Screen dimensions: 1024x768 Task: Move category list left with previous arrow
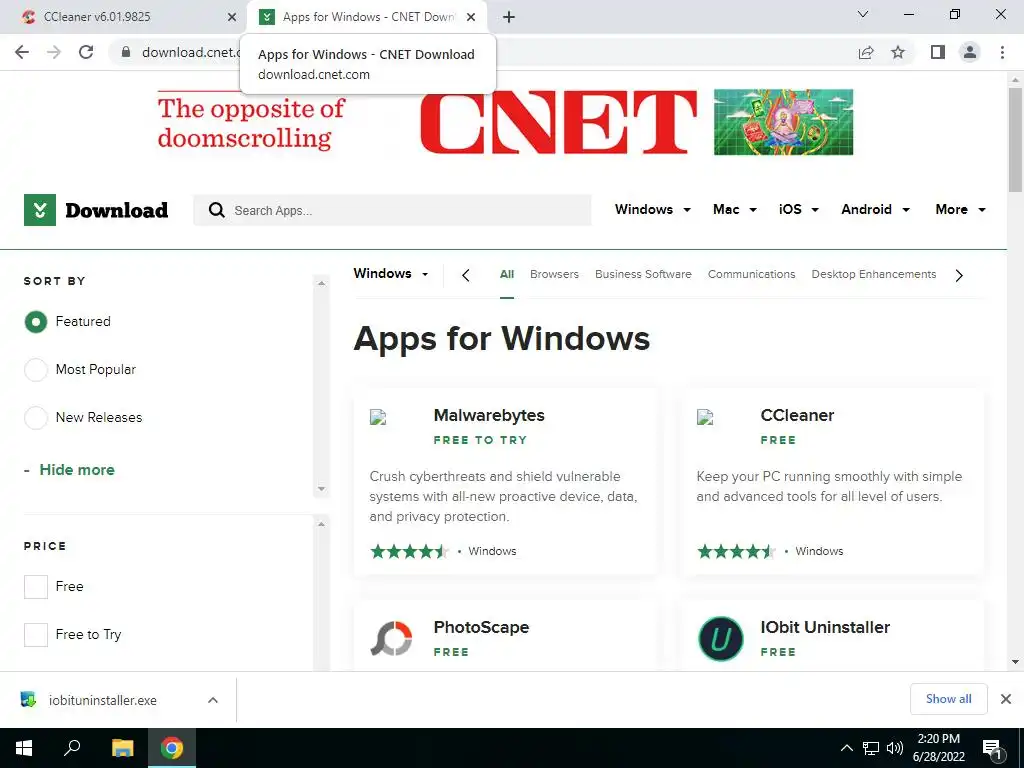coord(466,276)
